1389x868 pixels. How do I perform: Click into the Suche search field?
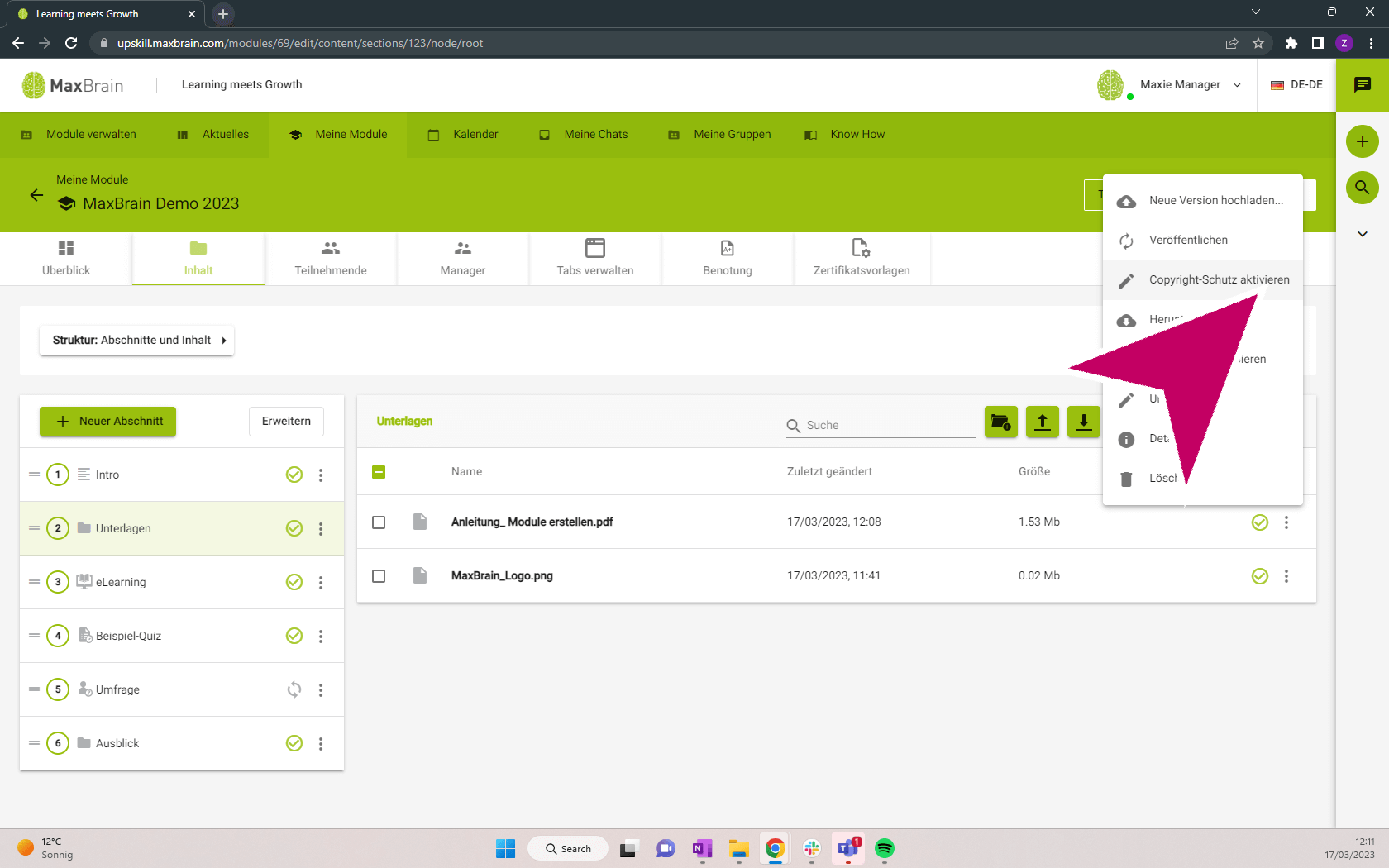click(x=881, y=426)
